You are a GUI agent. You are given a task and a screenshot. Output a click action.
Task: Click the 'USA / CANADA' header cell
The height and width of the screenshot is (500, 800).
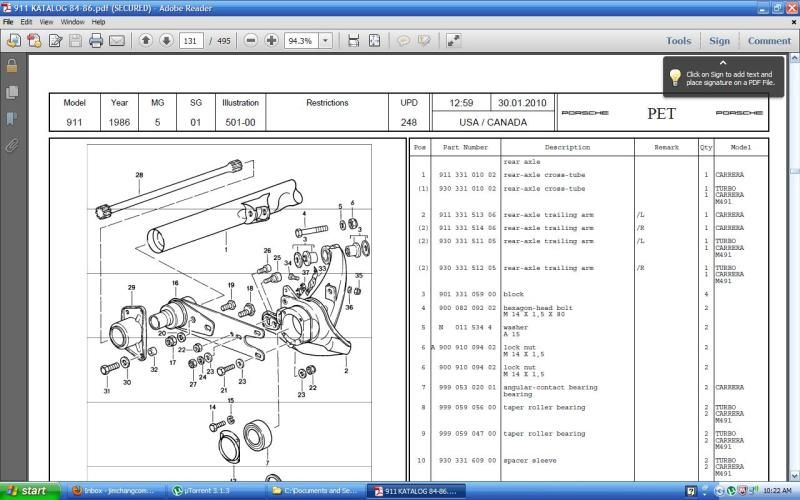[x=493, y=122]
